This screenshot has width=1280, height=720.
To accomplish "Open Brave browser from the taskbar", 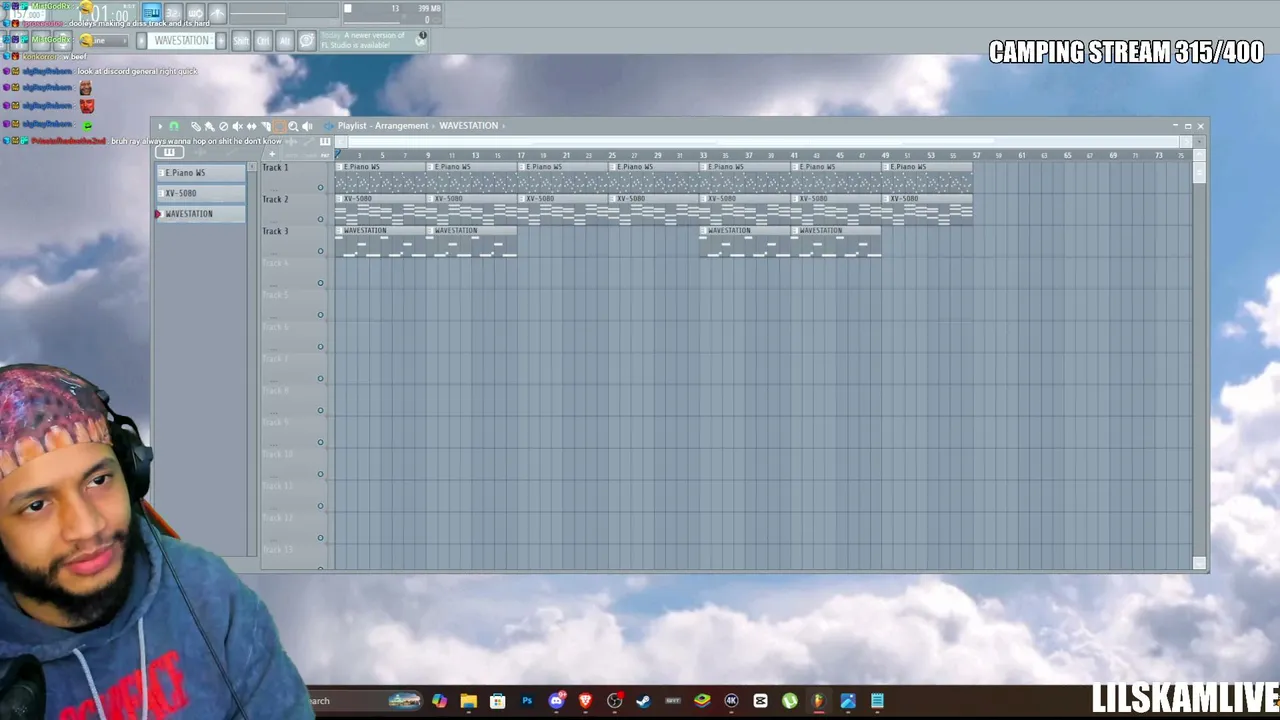I will [x=585, y=701].
